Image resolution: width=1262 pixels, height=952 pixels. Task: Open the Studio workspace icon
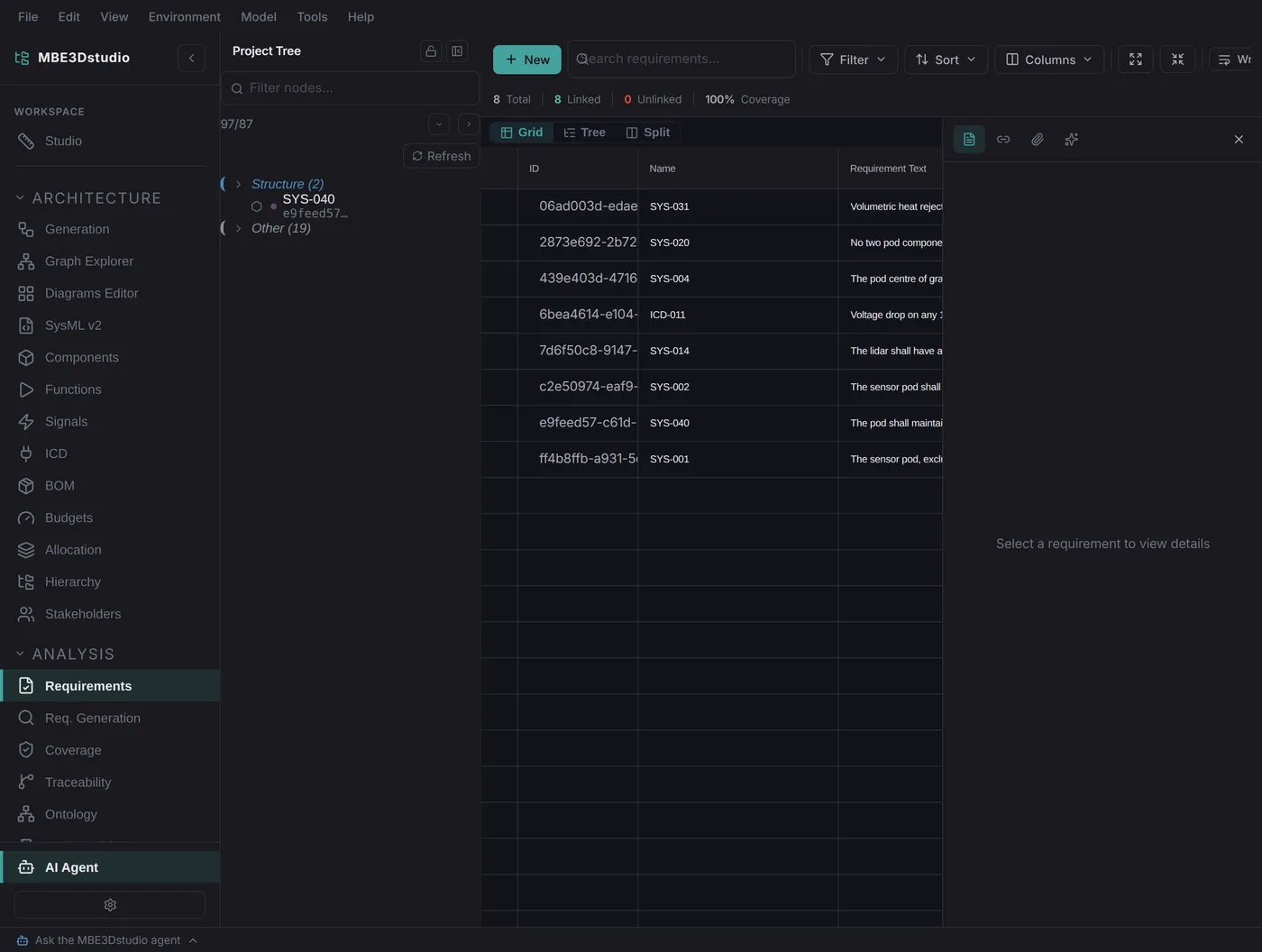[x=26, y=141]
